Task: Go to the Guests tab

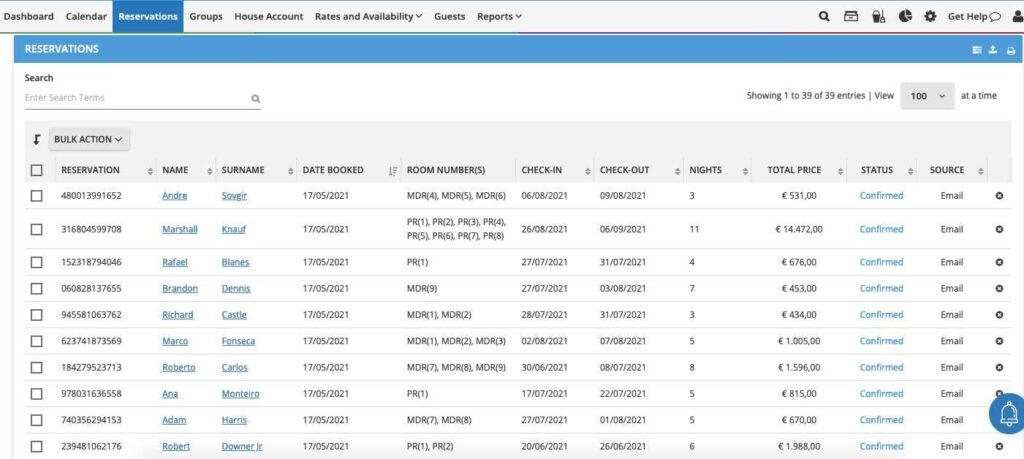Action: pyautogui.click(x=449, y=16)
